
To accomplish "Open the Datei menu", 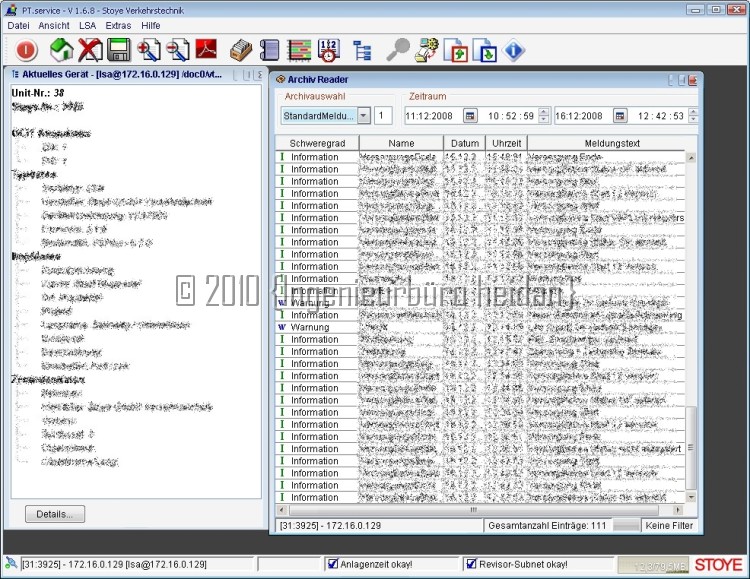I will point(18,26).
